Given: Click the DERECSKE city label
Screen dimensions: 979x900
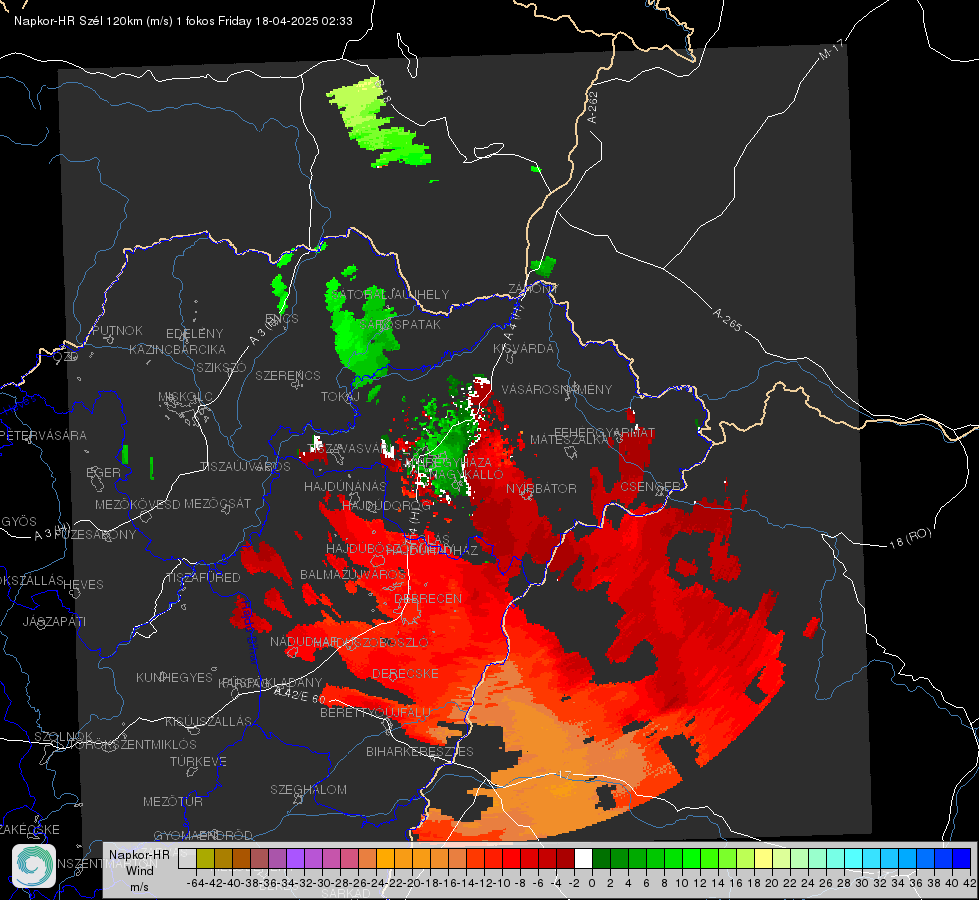Looking at the screenshot, I should 405,673.
